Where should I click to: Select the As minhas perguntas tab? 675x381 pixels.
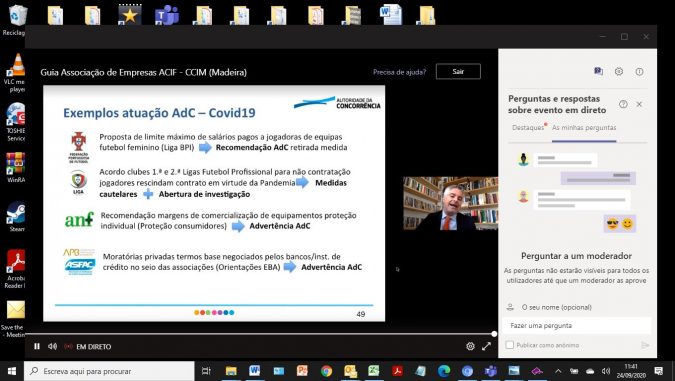point(584,127)
